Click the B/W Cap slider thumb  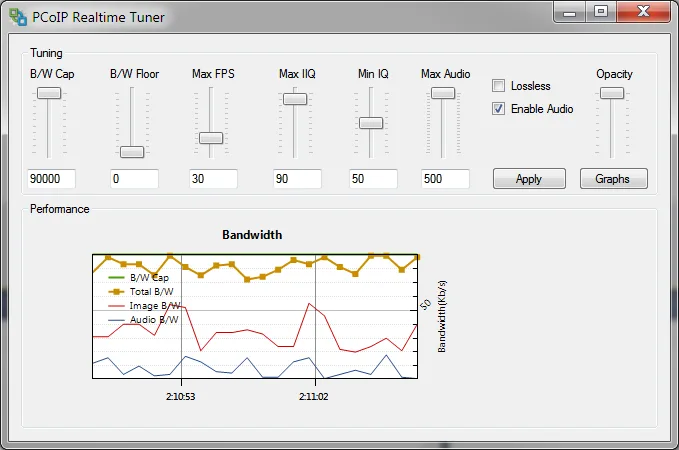[49, 93]
